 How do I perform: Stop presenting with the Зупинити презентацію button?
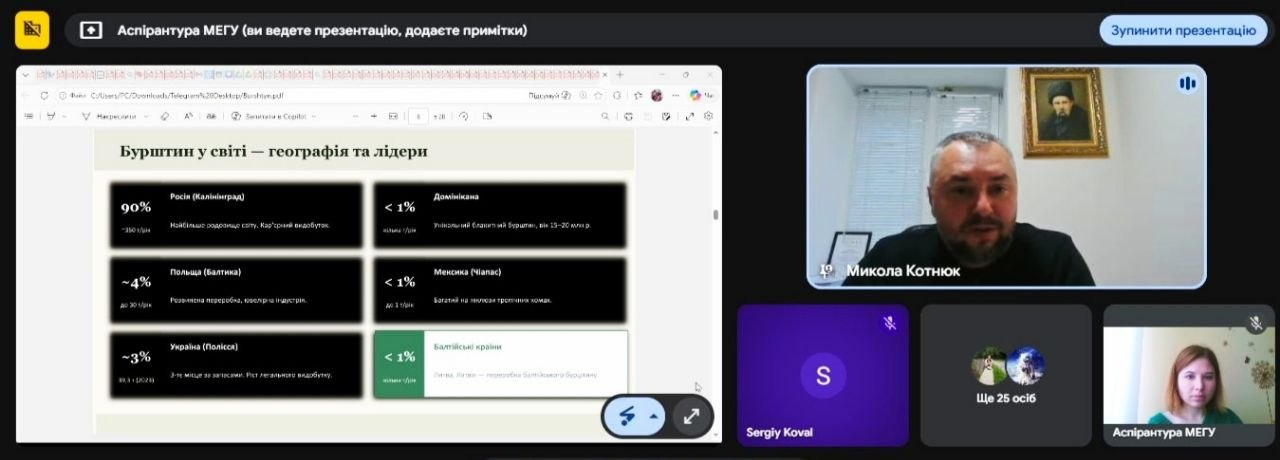(x=1183, y=30)
